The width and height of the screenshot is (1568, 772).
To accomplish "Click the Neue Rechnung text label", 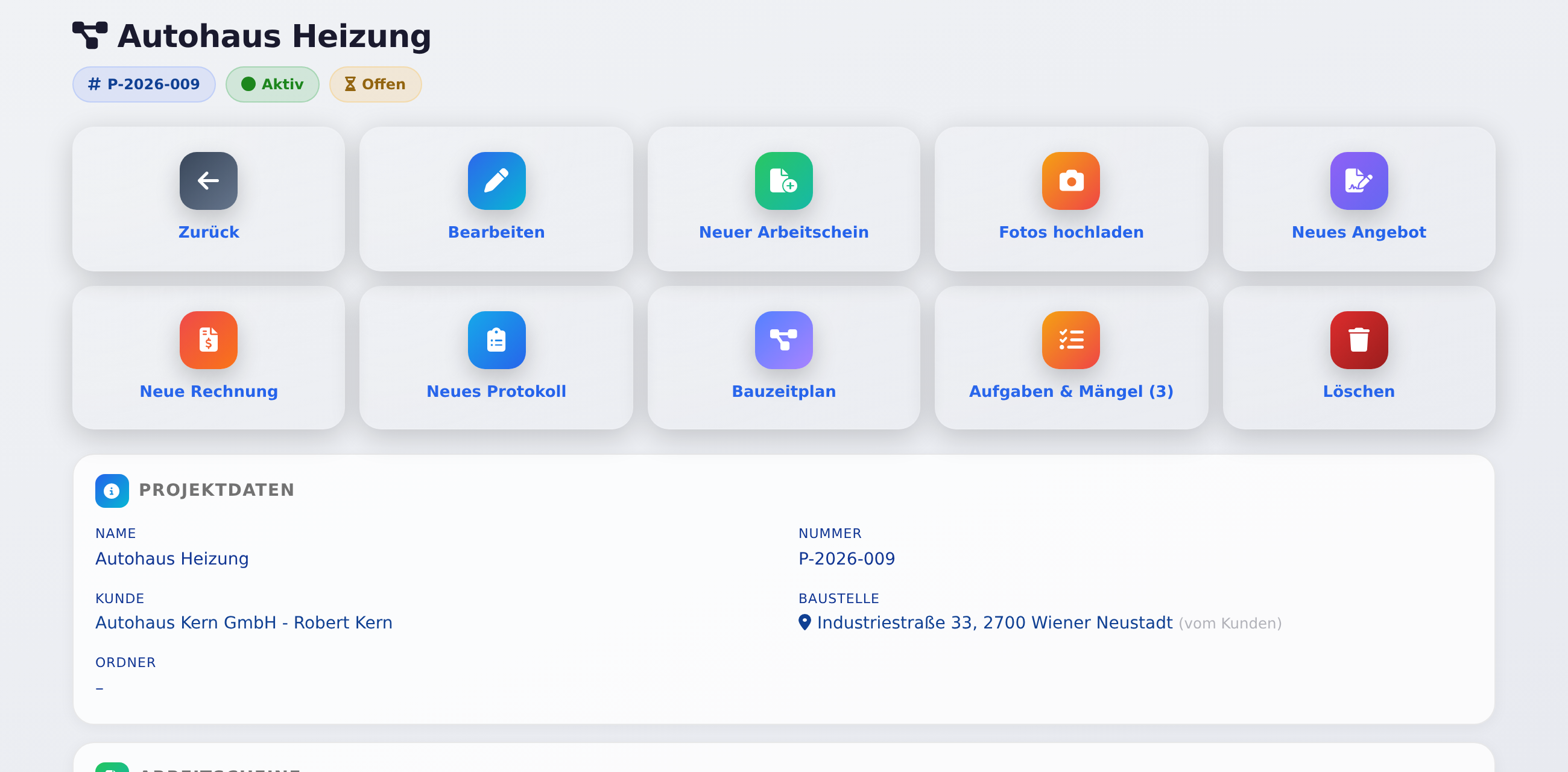I will (x=208, y=391).
